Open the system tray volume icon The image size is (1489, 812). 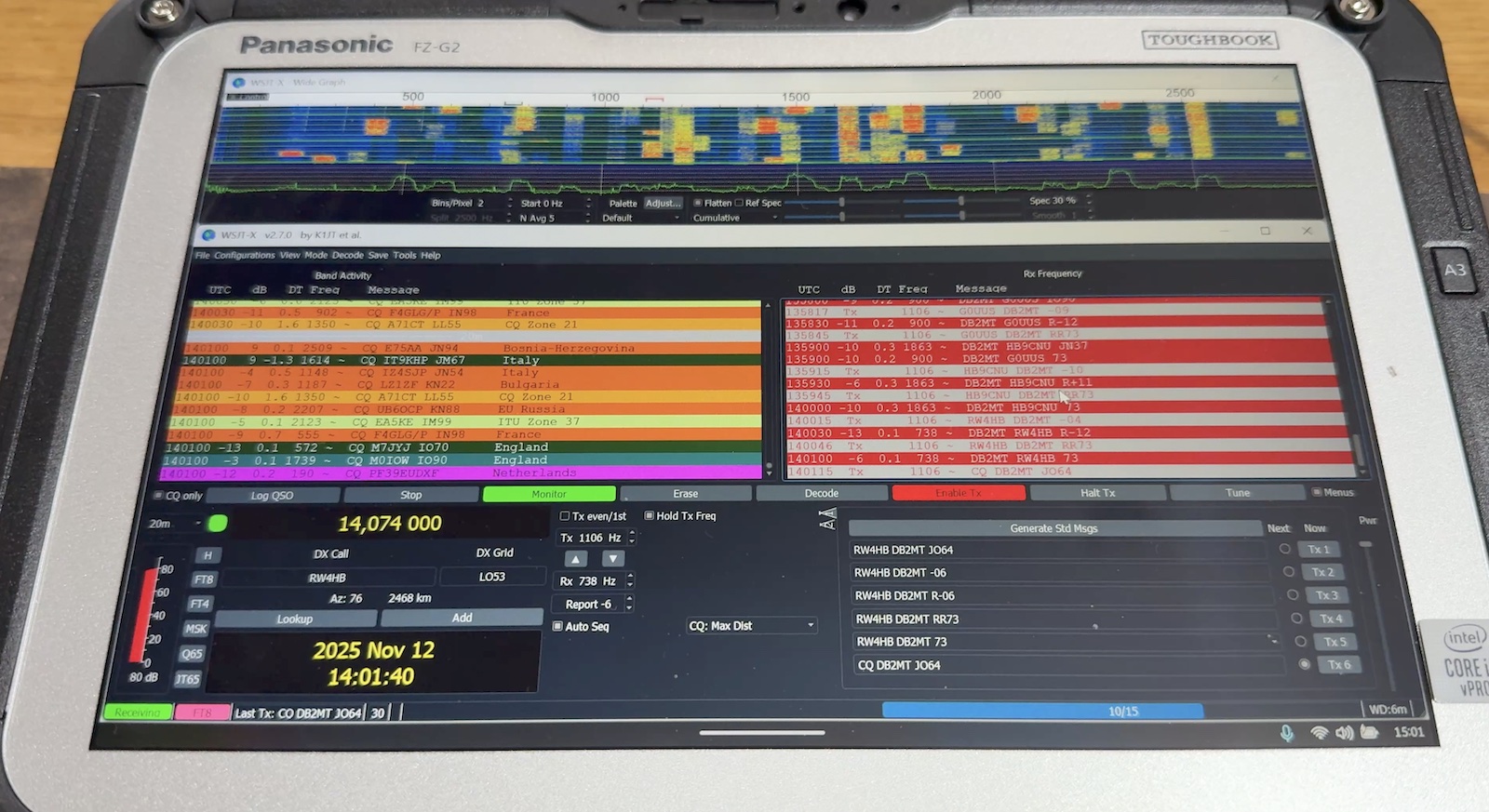click(x=1344, y=733)
